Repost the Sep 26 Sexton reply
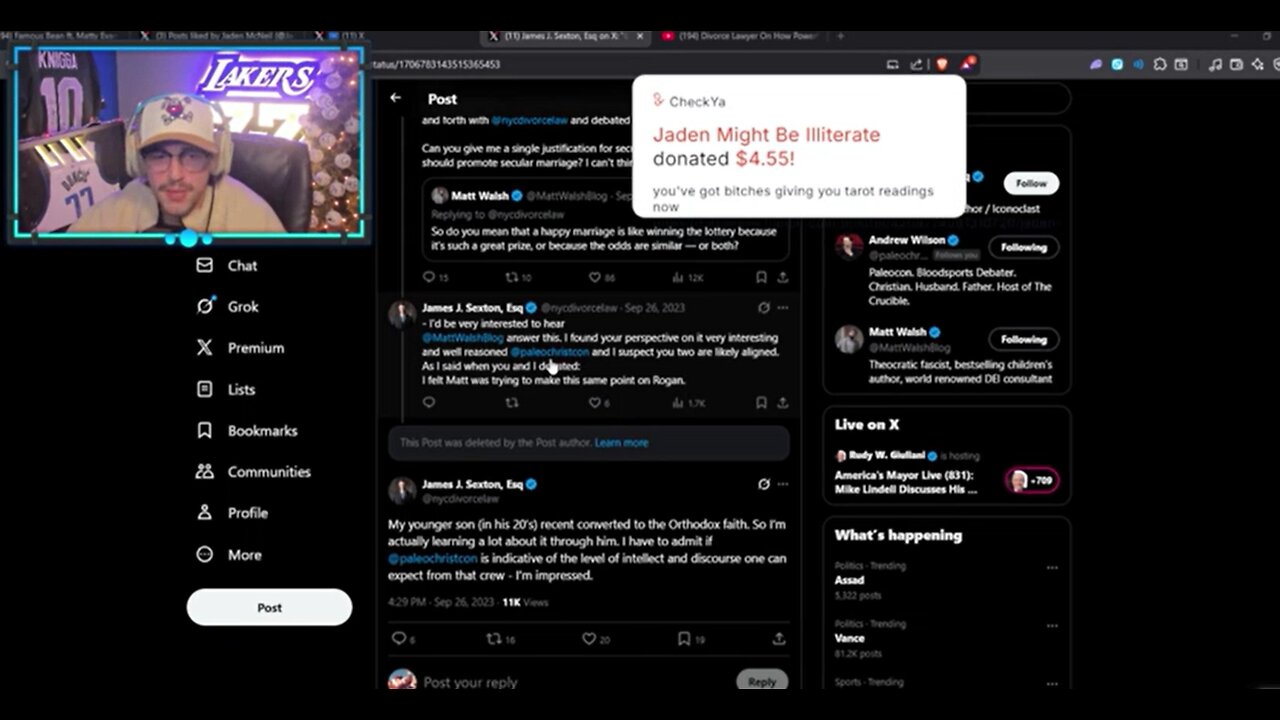 click(511, 402)
